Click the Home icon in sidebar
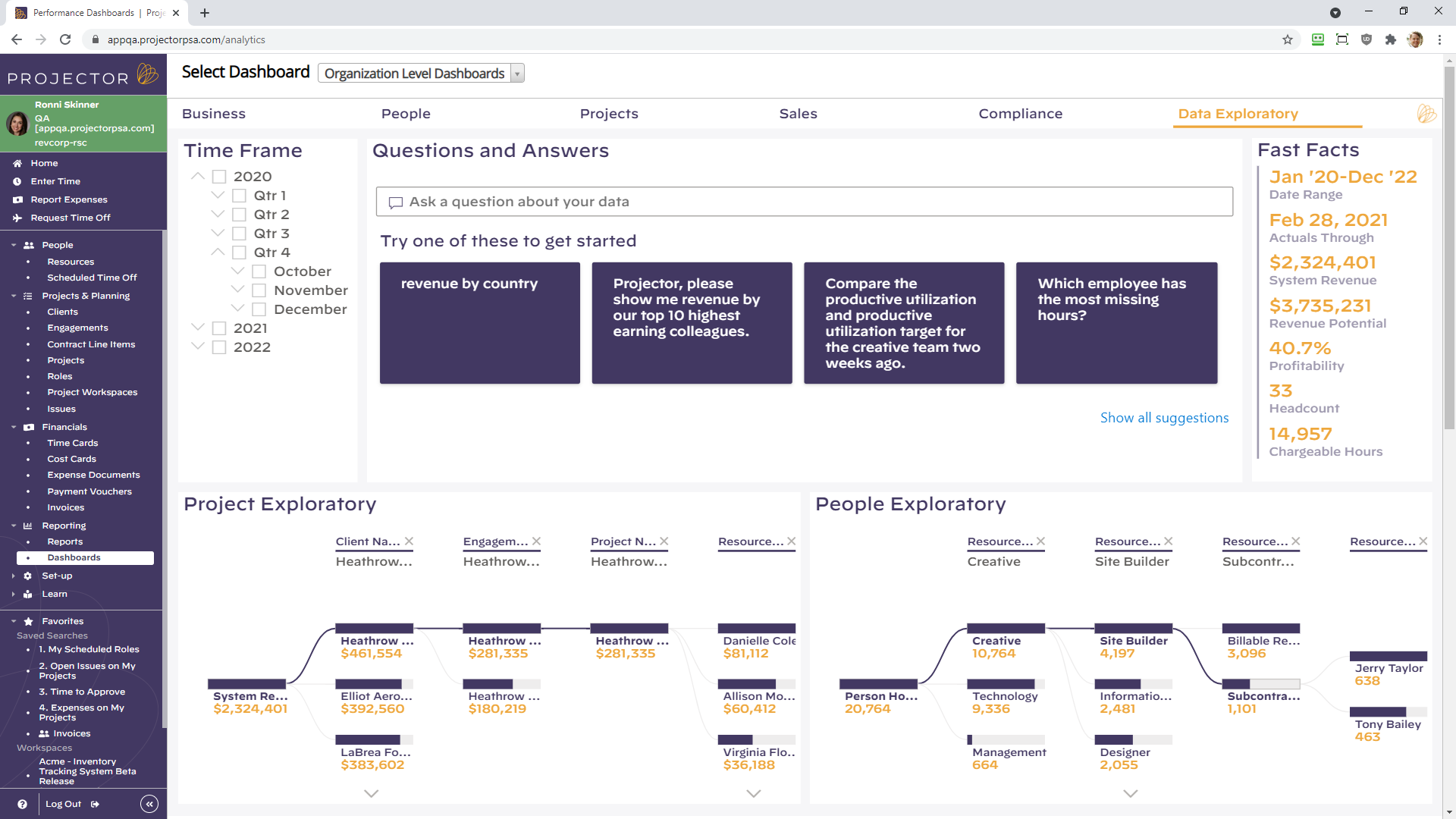The width and height of the screenshot is (1456, 819). pos(17,163)
